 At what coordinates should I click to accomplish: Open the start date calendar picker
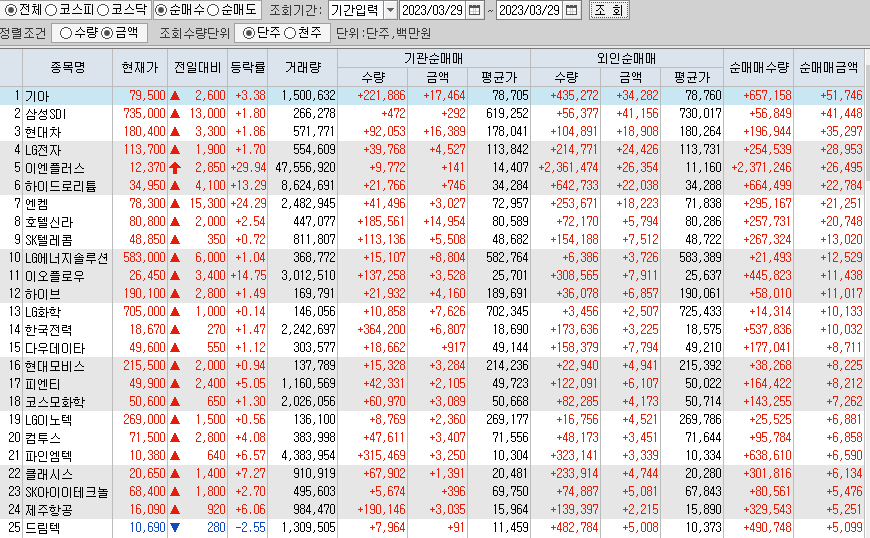474,10
